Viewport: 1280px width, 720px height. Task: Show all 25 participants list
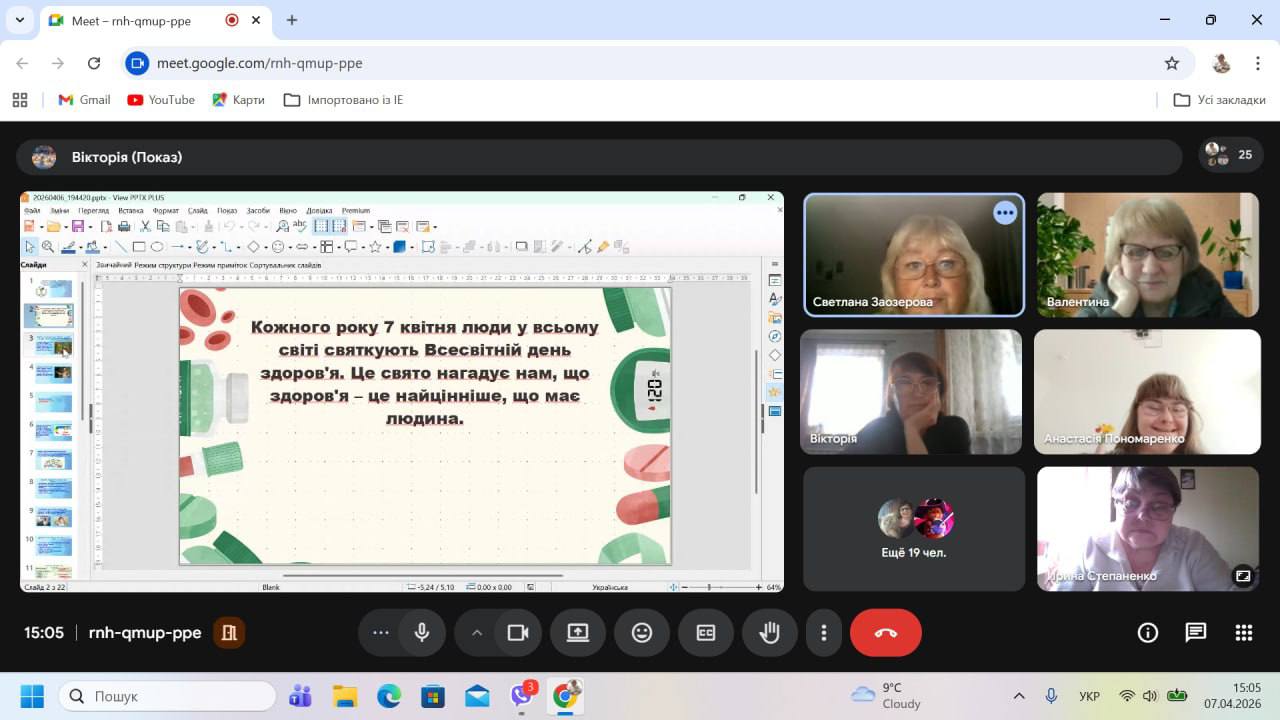(x=1231, y=155)
